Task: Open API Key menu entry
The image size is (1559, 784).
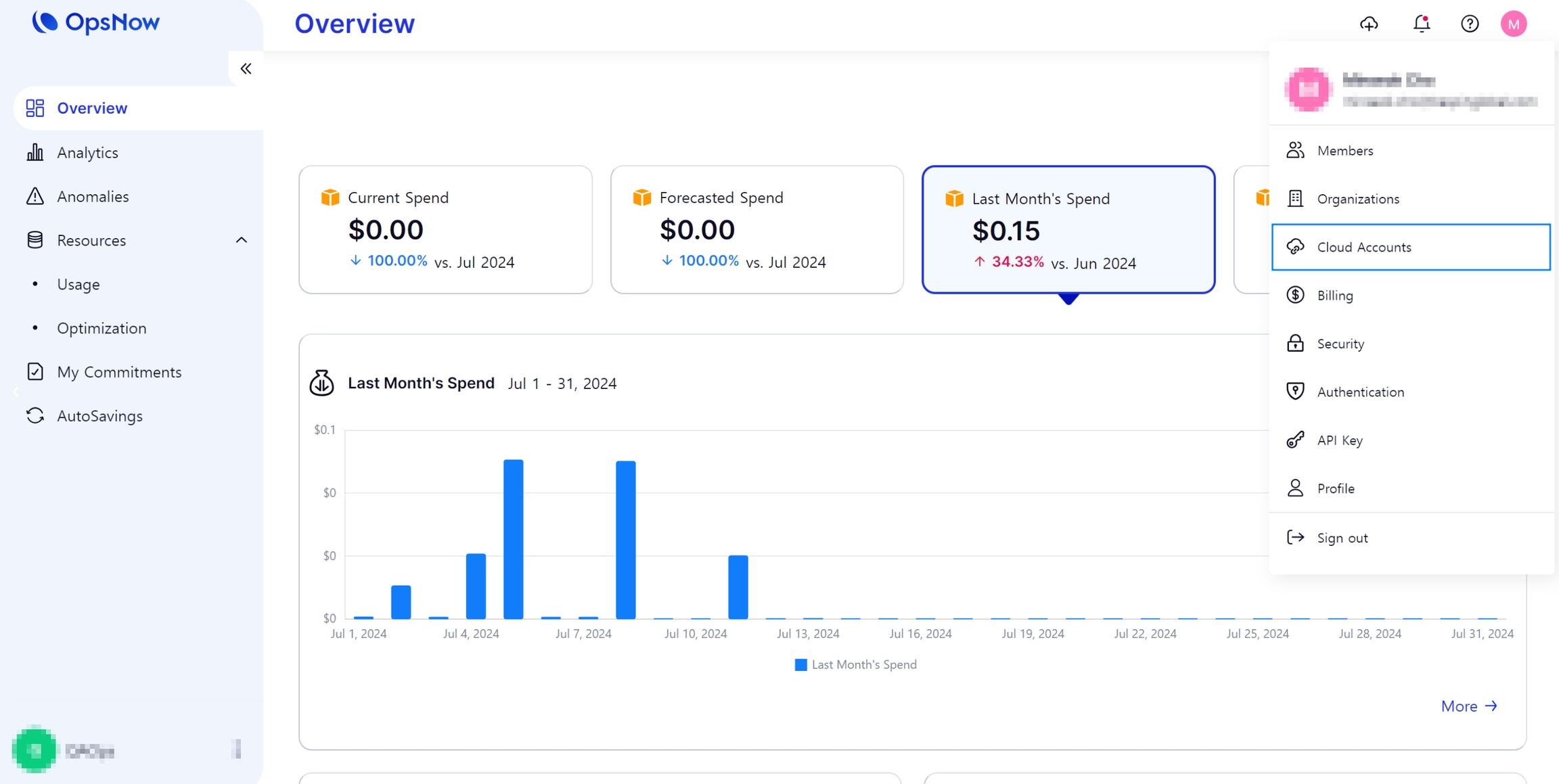Action: [x=1340, y=440]
